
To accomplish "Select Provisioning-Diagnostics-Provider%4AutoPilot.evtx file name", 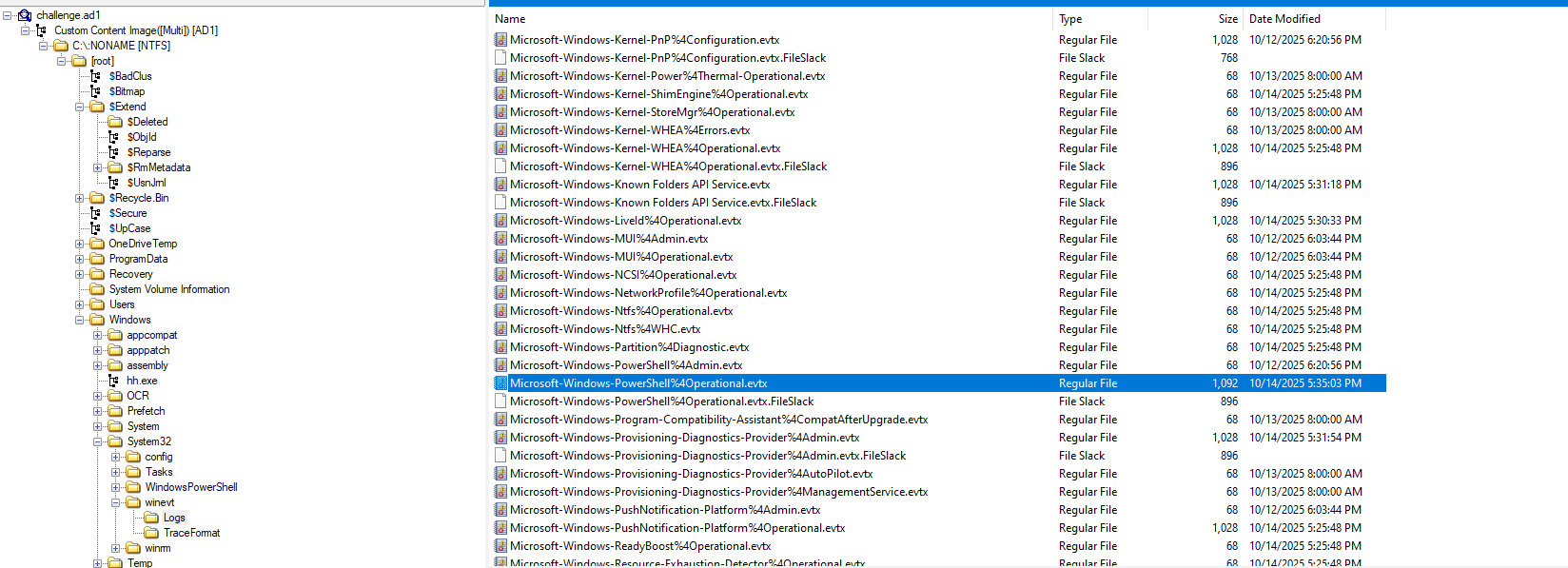I will tap(691, 474).
